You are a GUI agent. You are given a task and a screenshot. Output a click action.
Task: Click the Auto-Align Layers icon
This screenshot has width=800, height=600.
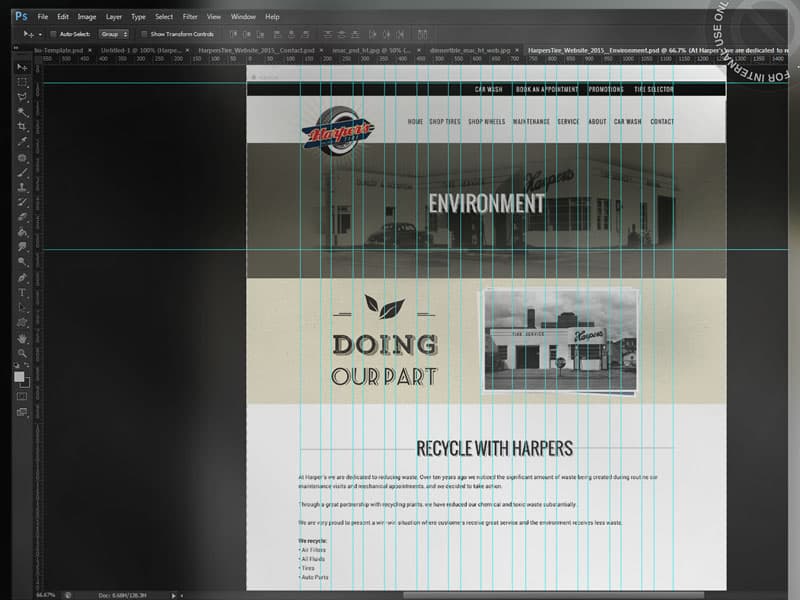[x=422, y=34]
